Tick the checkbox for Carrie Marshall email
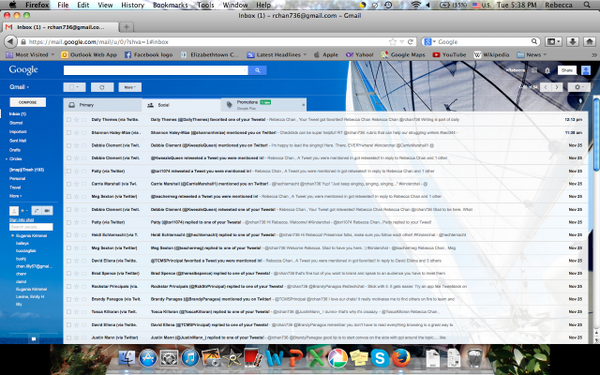 69,184
